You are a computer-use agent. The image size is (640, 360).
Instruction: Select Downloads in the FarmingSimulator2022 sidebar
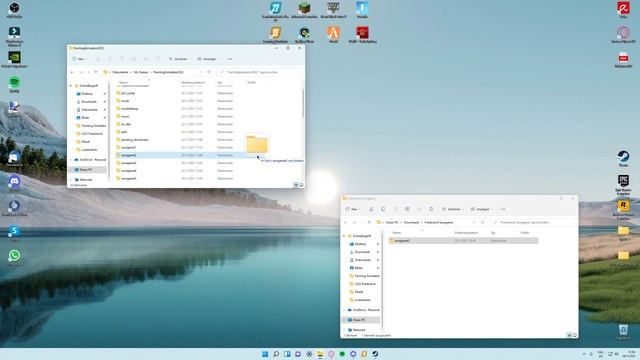(x=89, y=102)
